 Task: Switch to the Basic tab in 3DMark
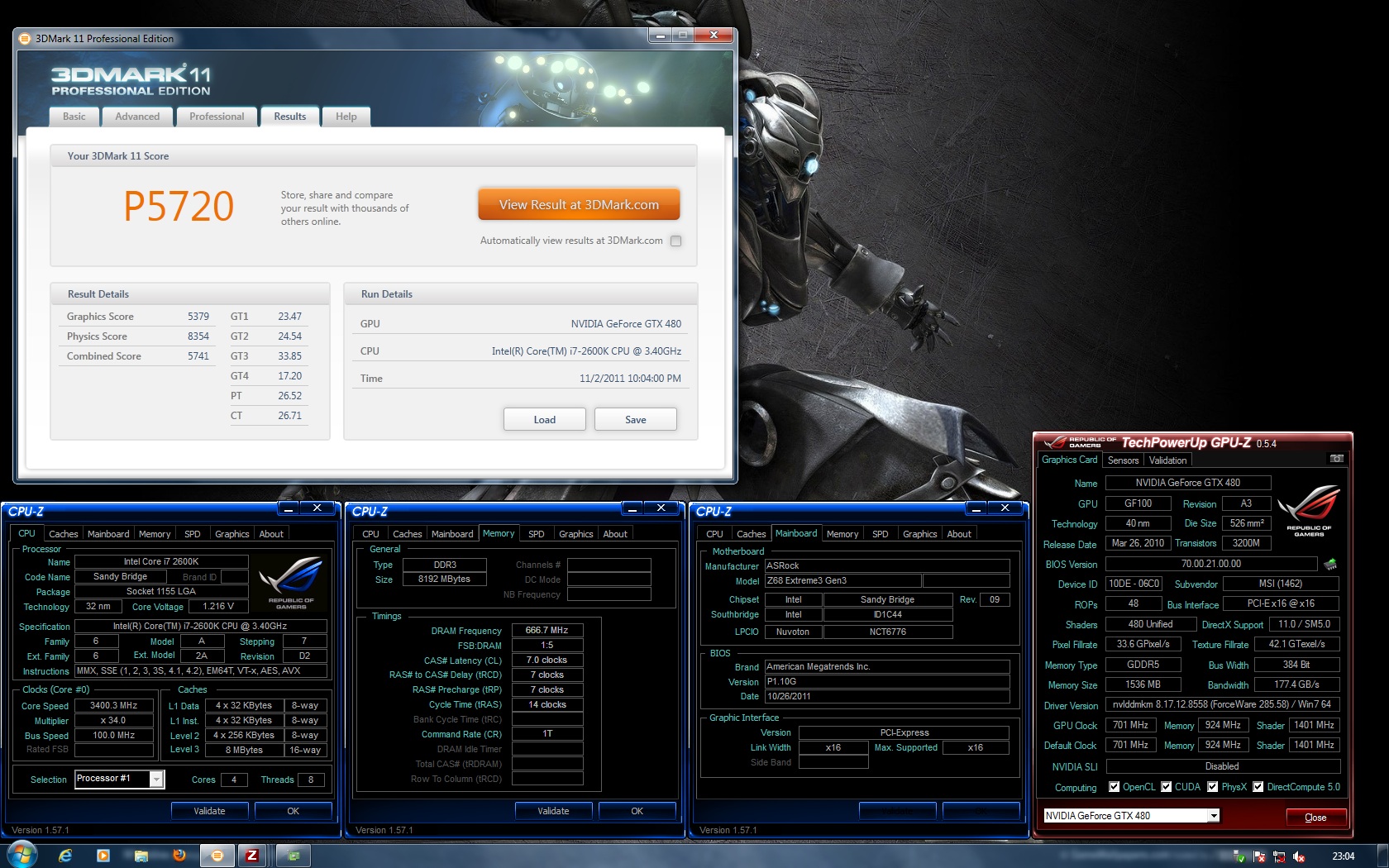[x=74, y=117]
